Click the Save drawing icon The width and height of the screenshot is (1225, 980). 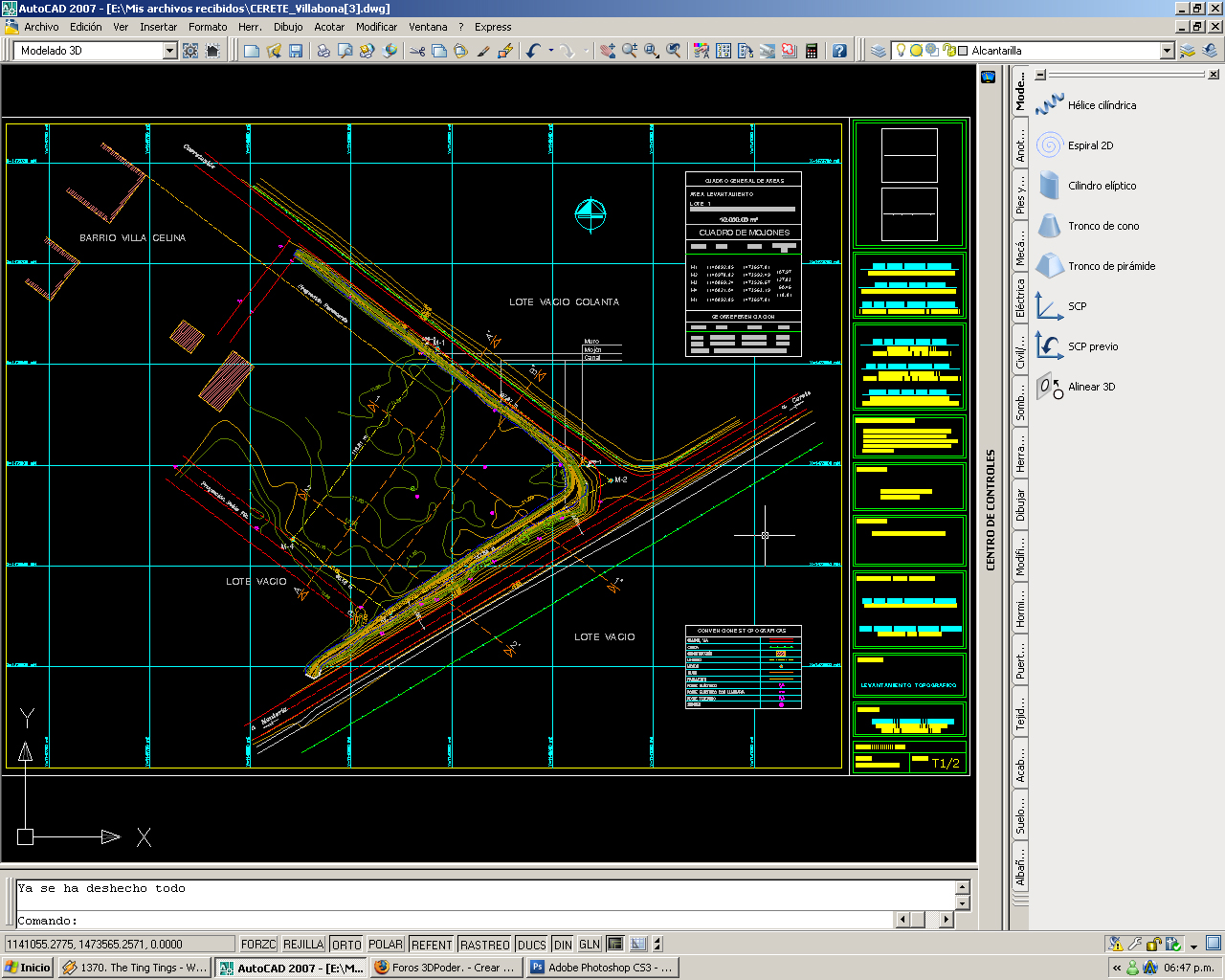pyautogui.click(x=296, y=51)
